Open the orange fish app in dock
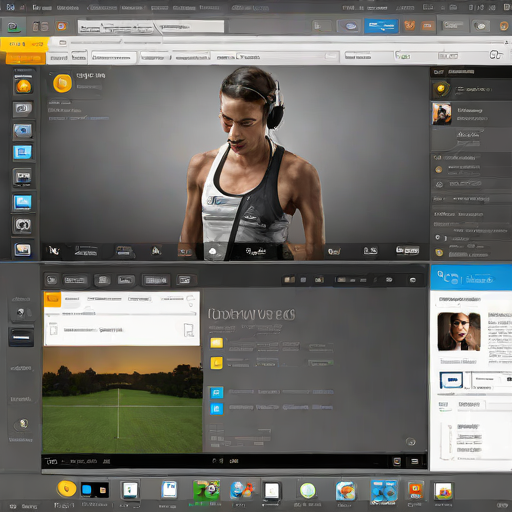This screenshot has width=512, height=512. [345, 491]
